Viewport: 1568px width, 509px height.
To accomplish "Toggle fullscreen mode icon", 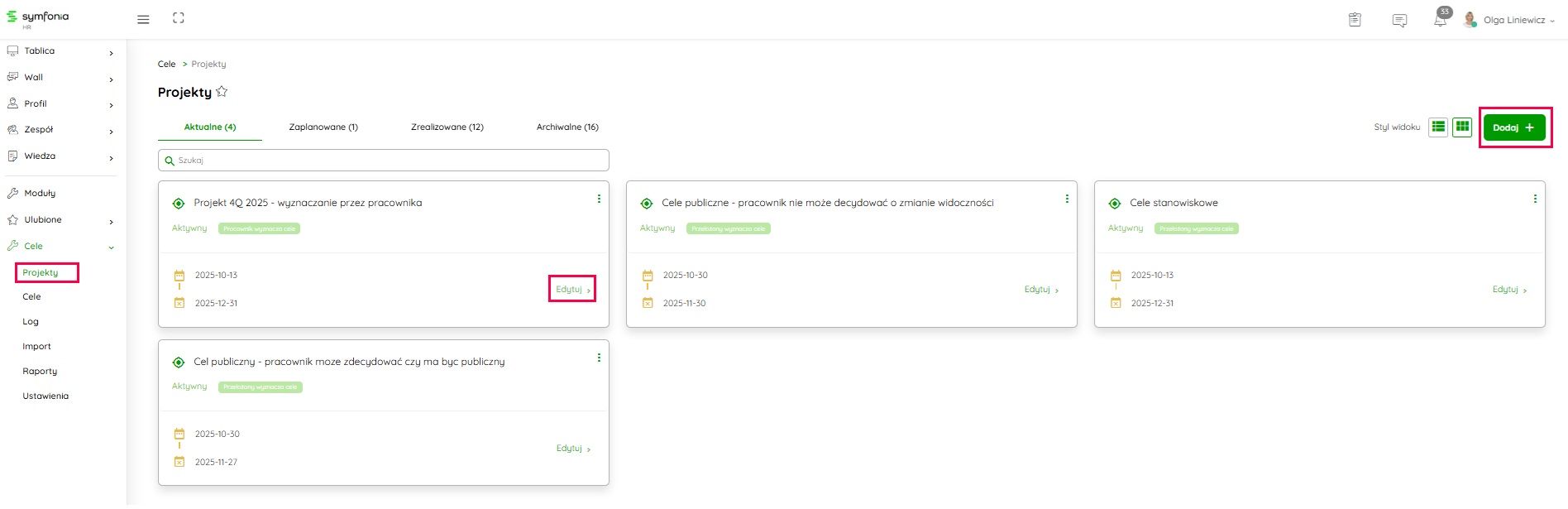I will 179,18.
